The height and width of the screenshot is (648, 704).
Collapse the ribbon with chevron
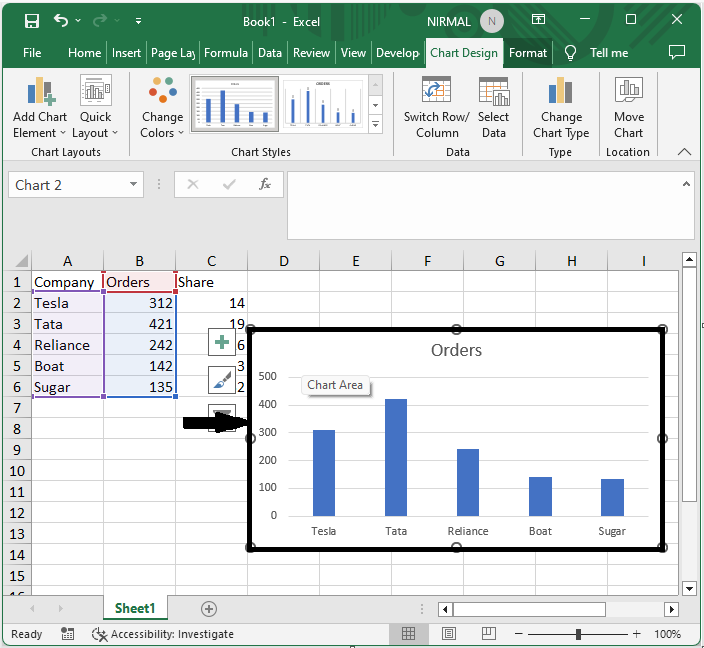pyautogui.click(x=685, y=152)
